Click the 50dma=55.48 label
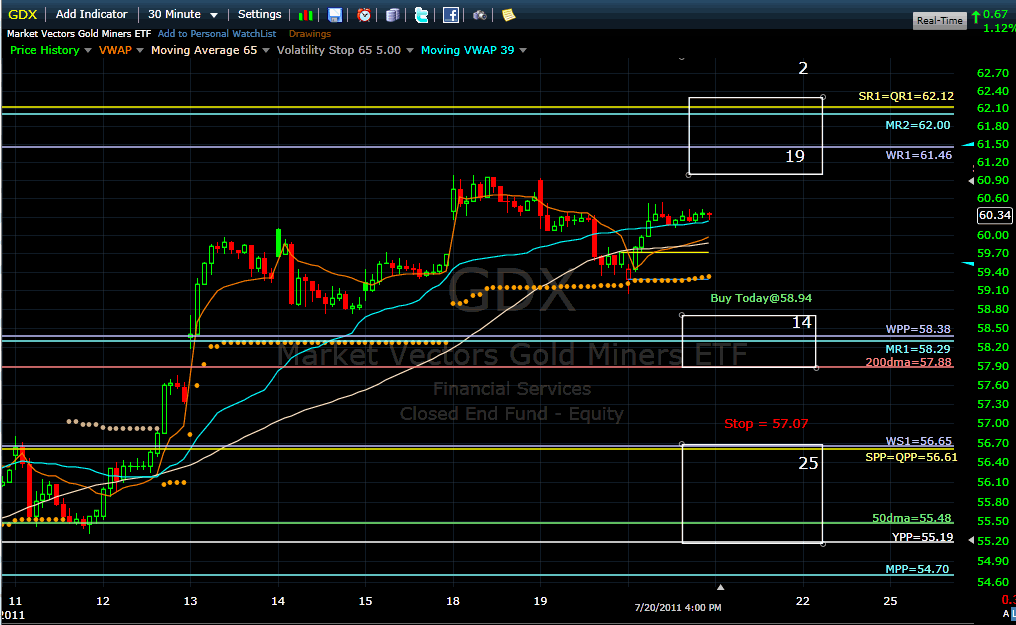Viewport: 1016px width, 625px height. [x=912, y=517]
